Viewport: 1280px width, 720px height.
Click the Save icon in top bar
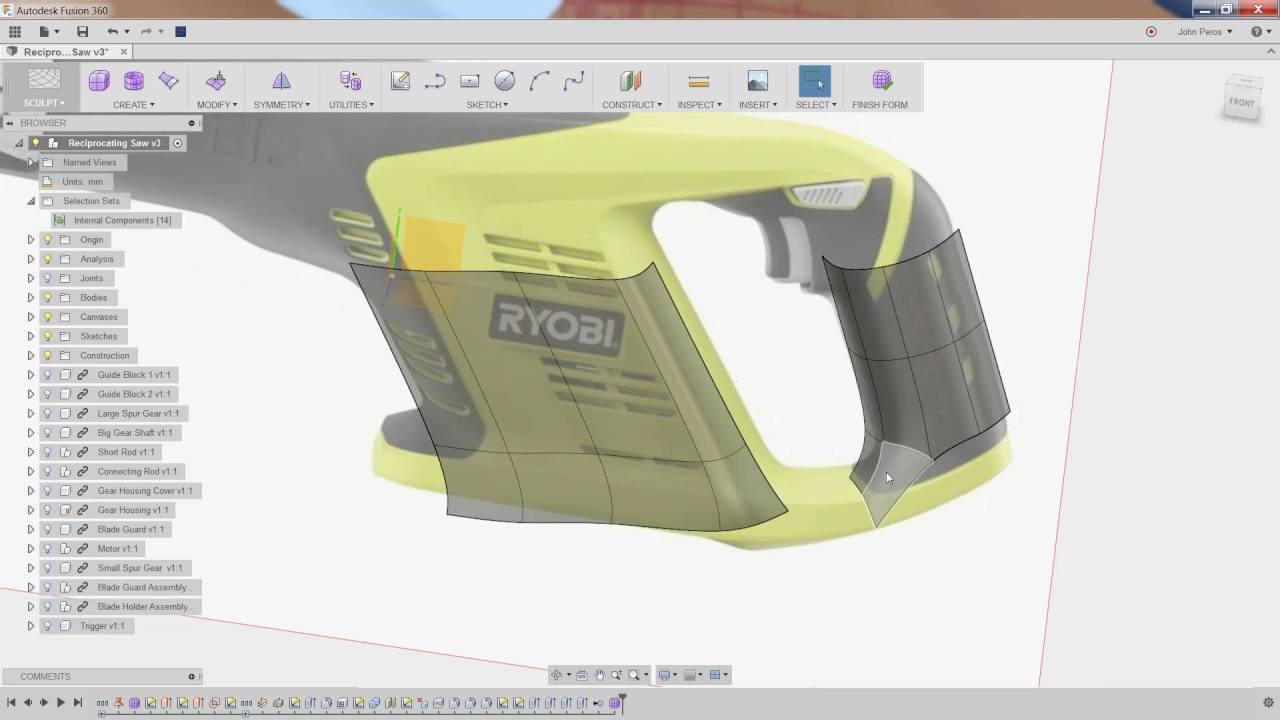(82, 32)
